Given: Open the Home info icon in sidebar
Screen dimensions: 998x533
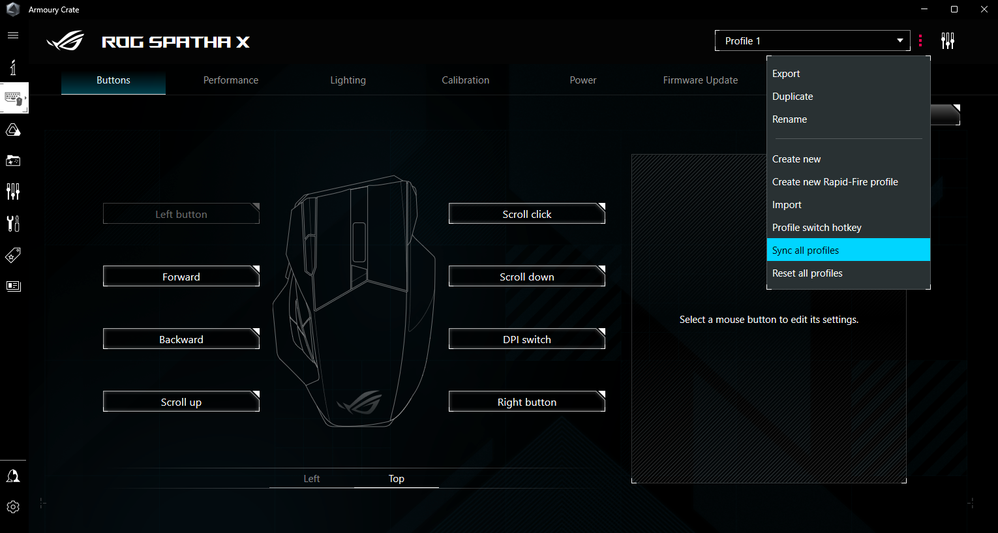Looking at the screenshot, I should tap(13, 66).
